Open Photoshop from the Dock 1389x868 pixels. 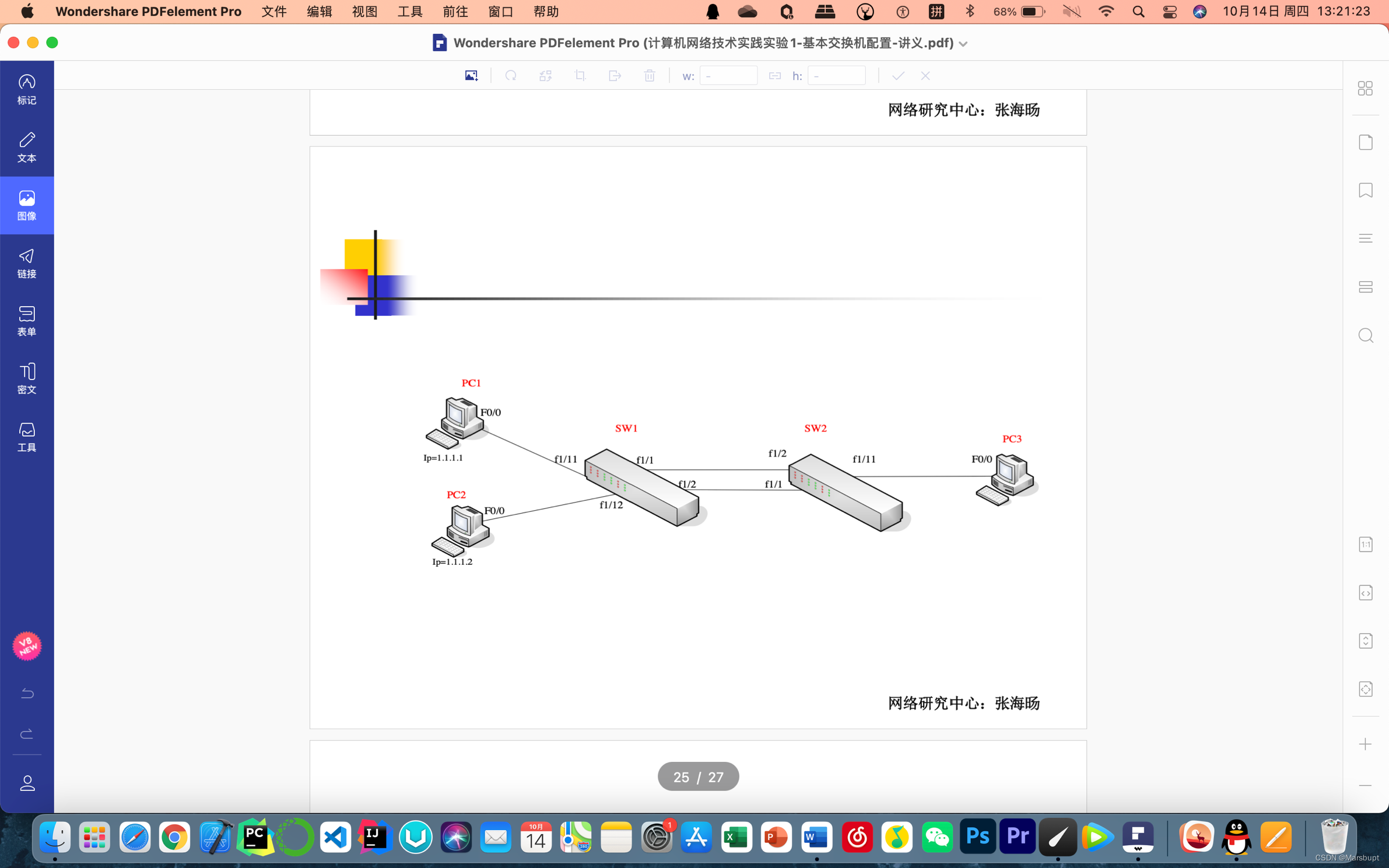(x=977, y=837)
